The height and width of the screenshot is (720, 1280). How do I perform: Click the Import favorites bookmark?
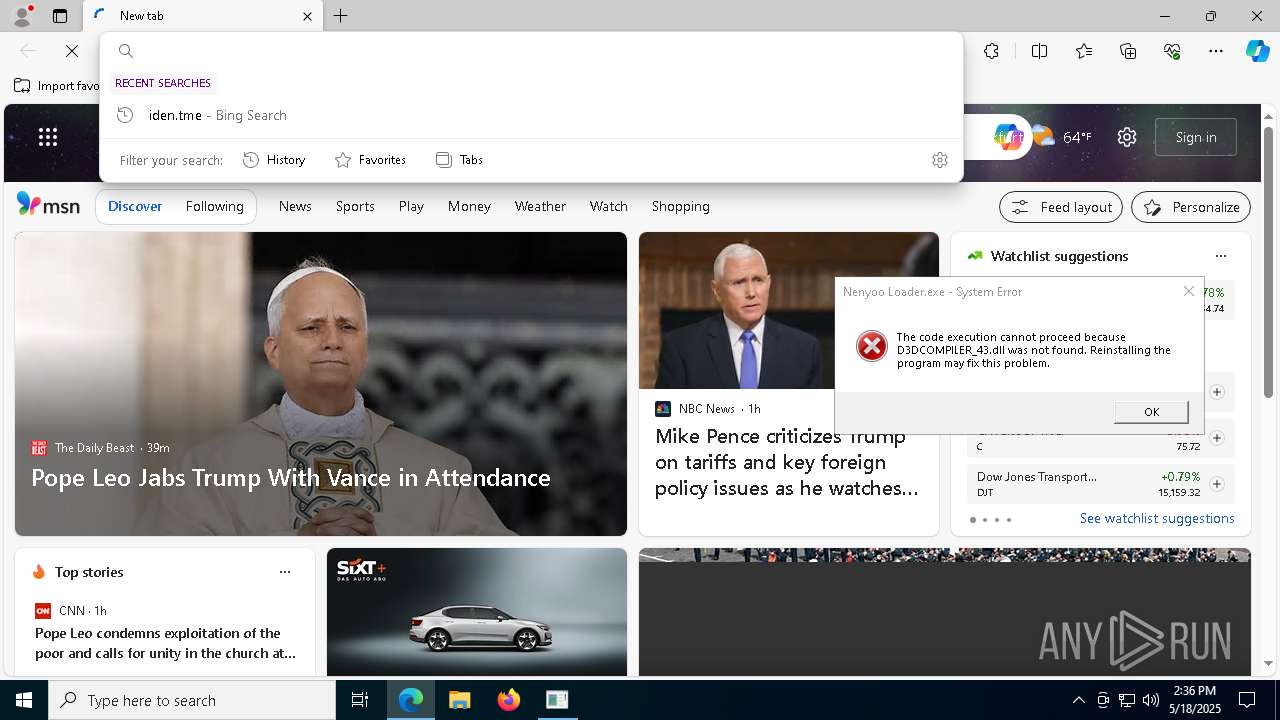coord(57,86)
